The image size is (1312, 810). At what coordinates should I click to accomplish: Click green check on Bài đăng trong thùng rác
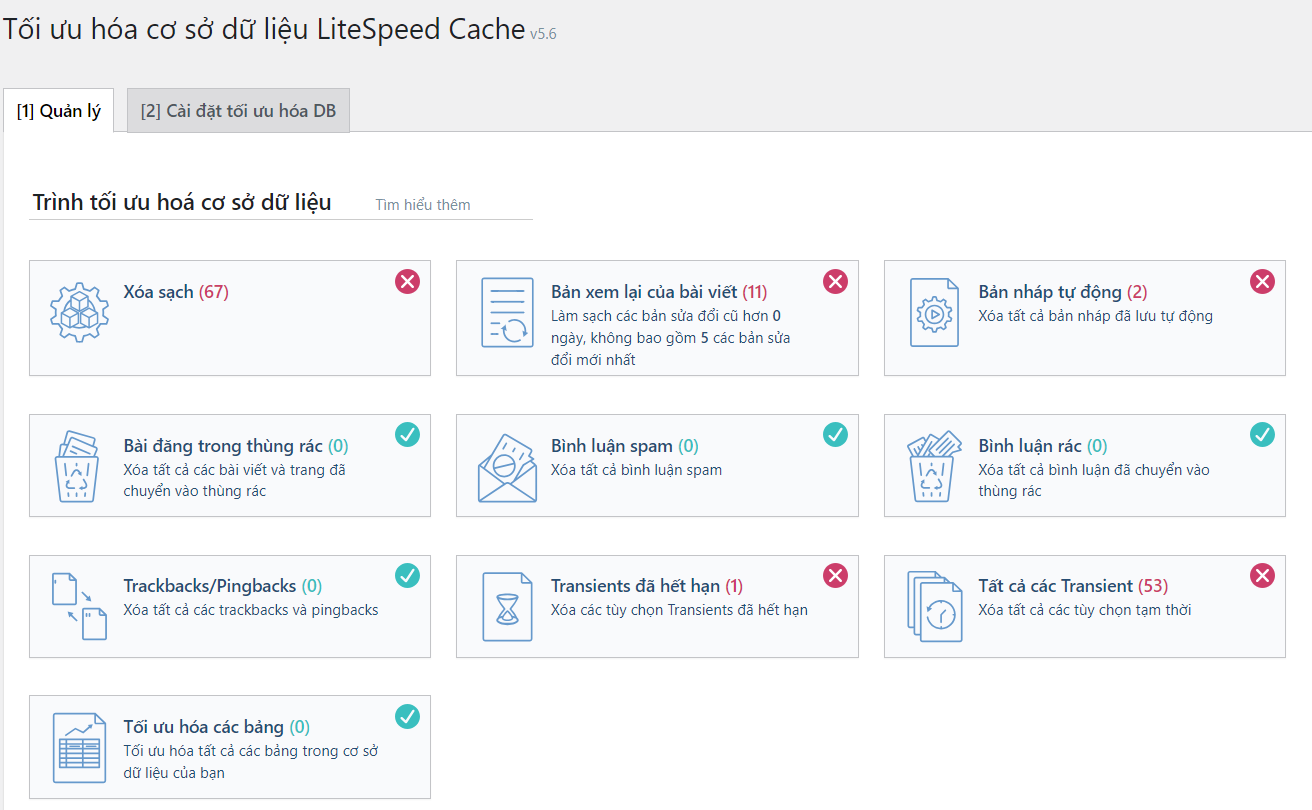pos(407,435)
